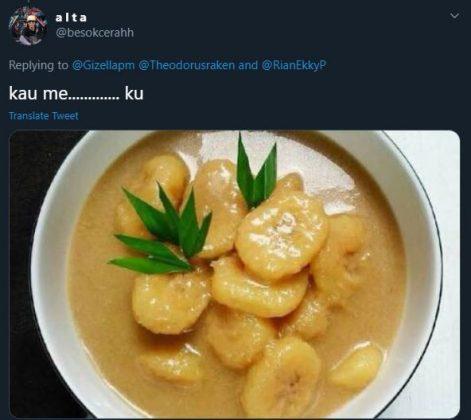Open the tweet options chevron menu

(x=455, y=16)
